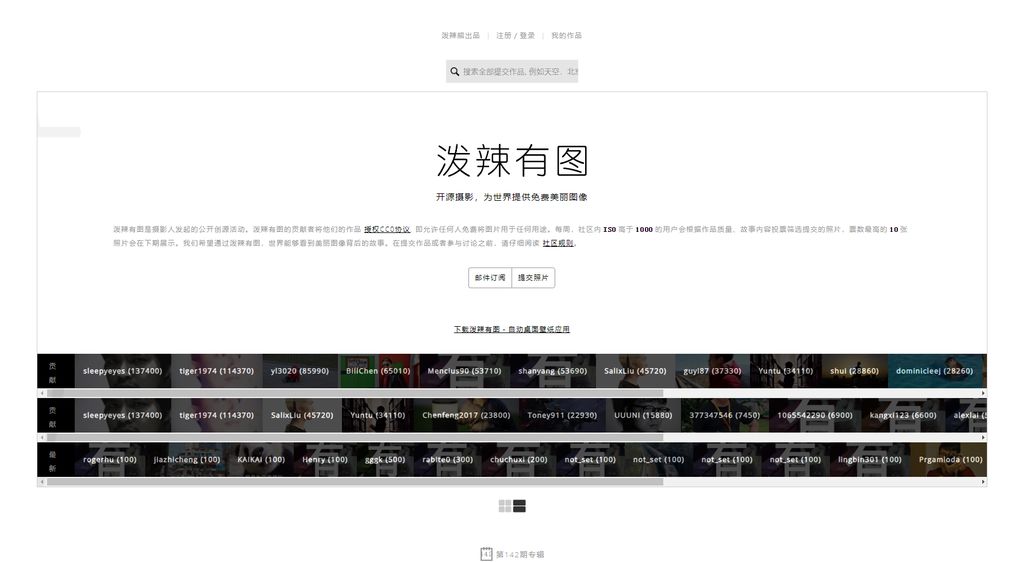Image resolution: width=1025 pixels, height=562 pixels.
Task: Click the horizontal scrollbar under the Chenfeng2017 row
Action: 355,437
